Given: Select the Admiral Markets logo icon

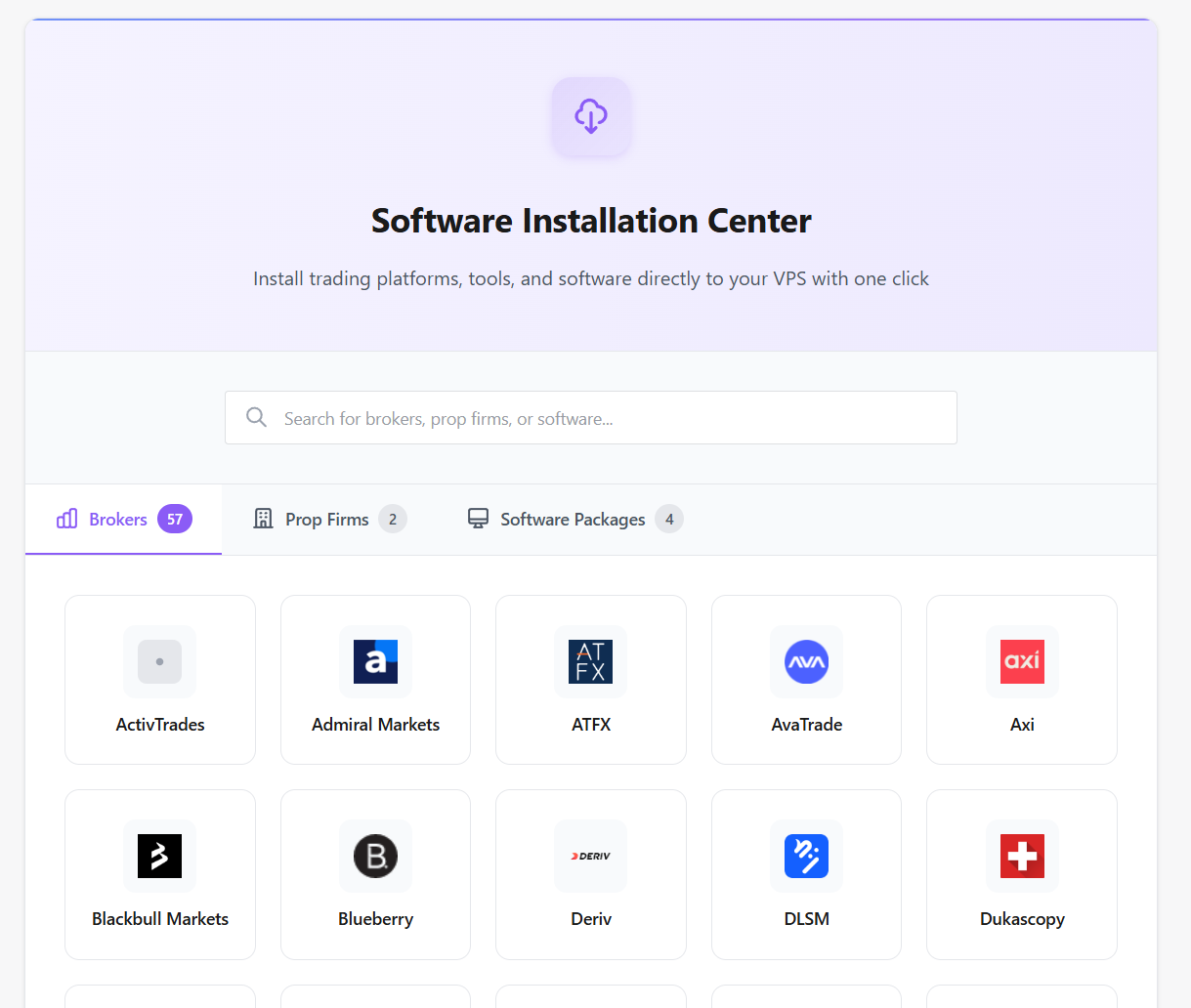Looking at the screenshot, I should tap(375, 662).
